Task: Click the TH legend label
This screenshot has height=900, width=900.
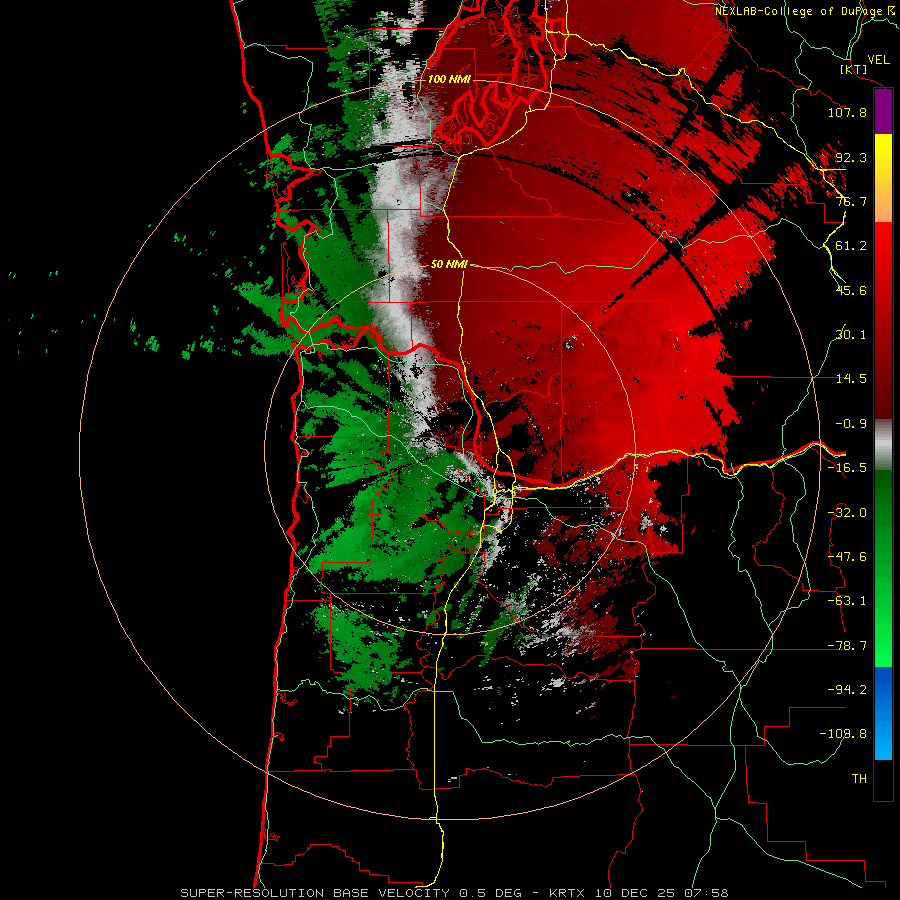Action: 859,779
